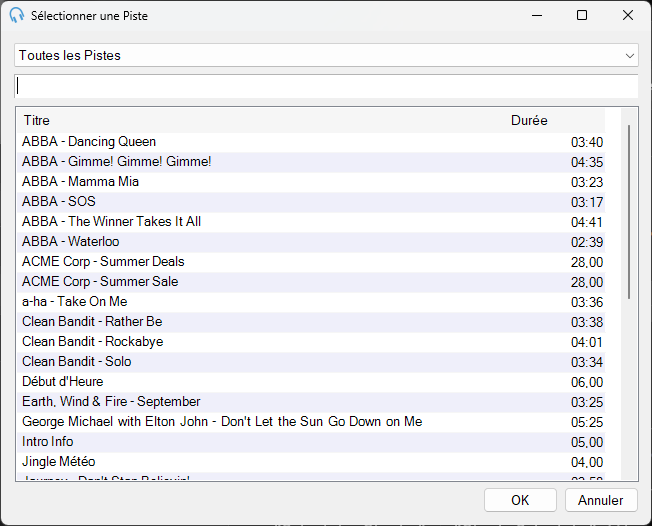Viewport: 652px width, 526px height.
Task: Click the 05:25 duration cell
Action: click(587, 422)
